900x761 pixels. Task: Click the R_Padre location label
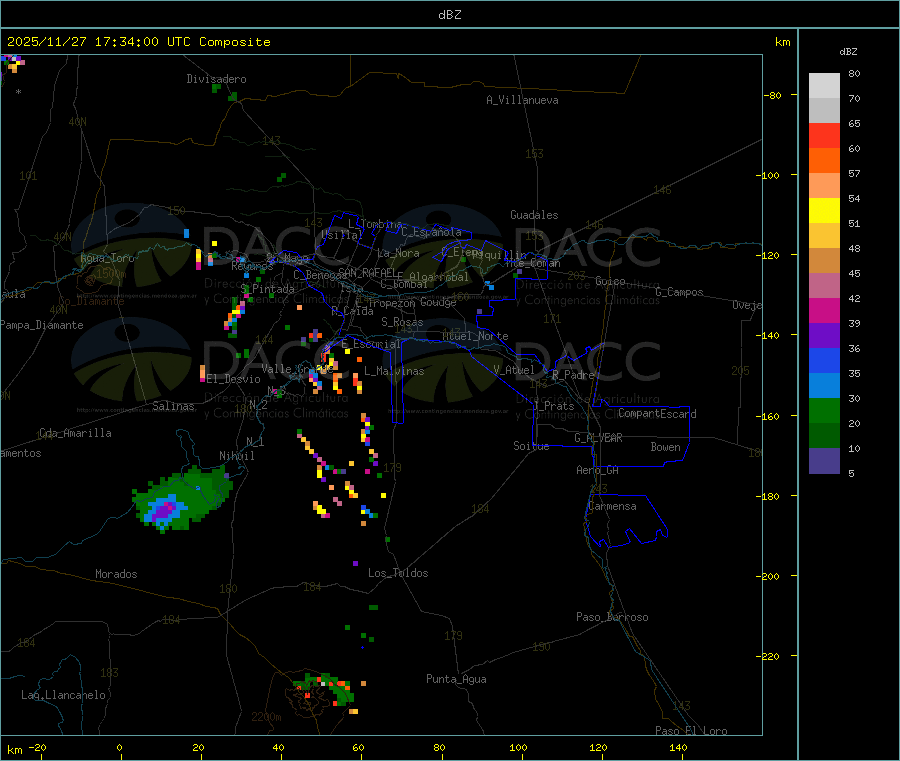click(573, 375)
